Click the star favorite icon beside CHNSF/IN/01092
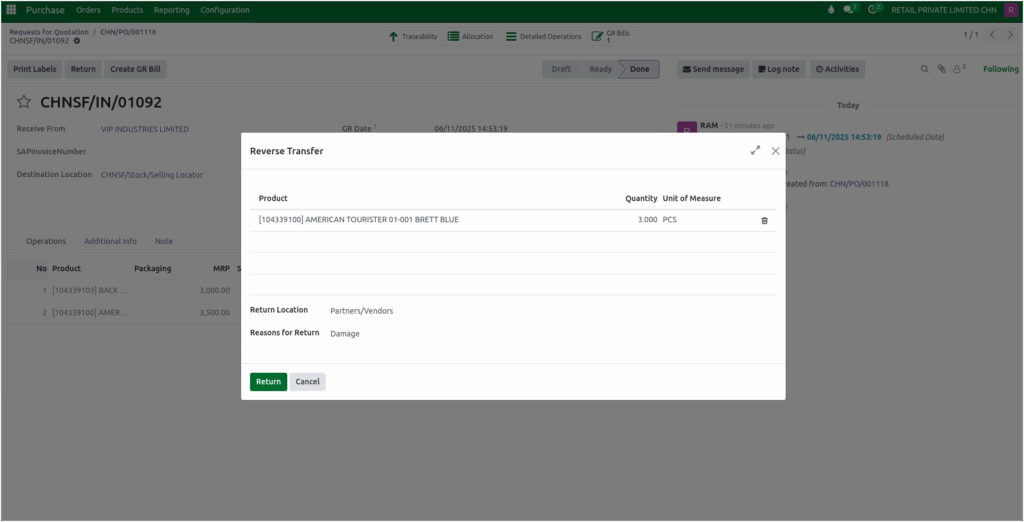The image size is (1024, 522). click(x=24, y=102)
